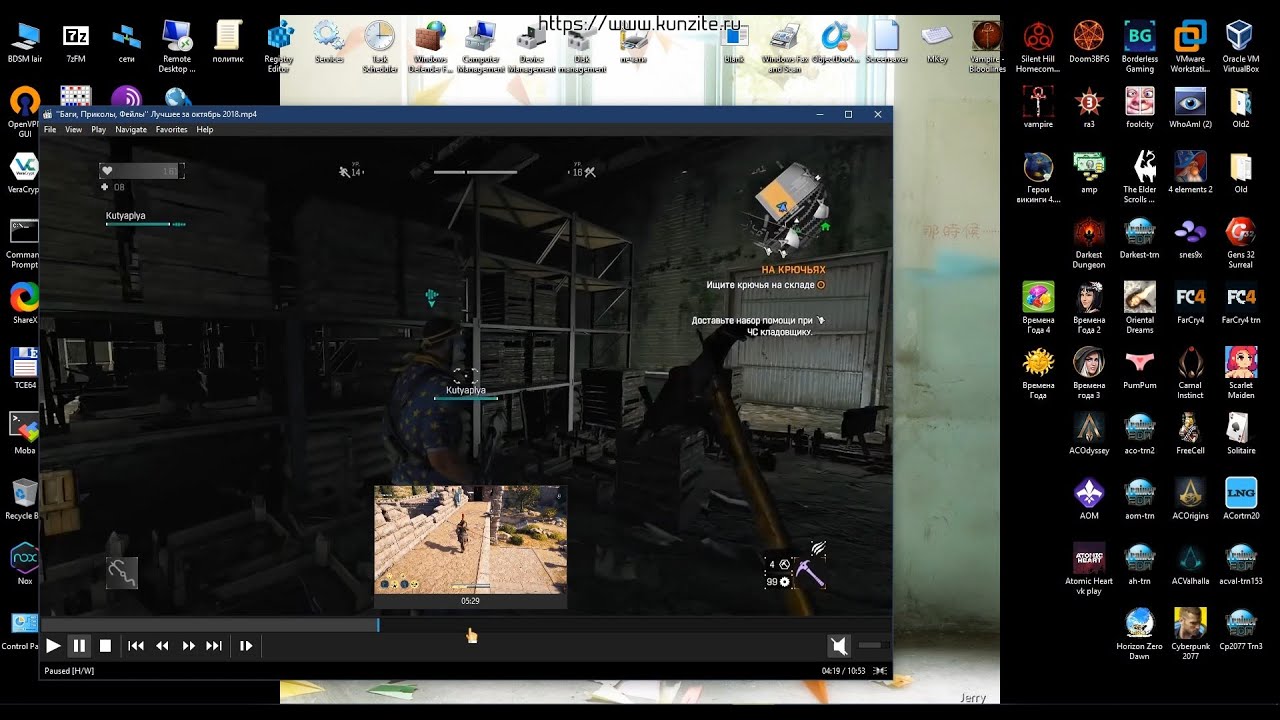Open the File menu
This screenshot has height=720, width=1280.
tap(50, 130)
